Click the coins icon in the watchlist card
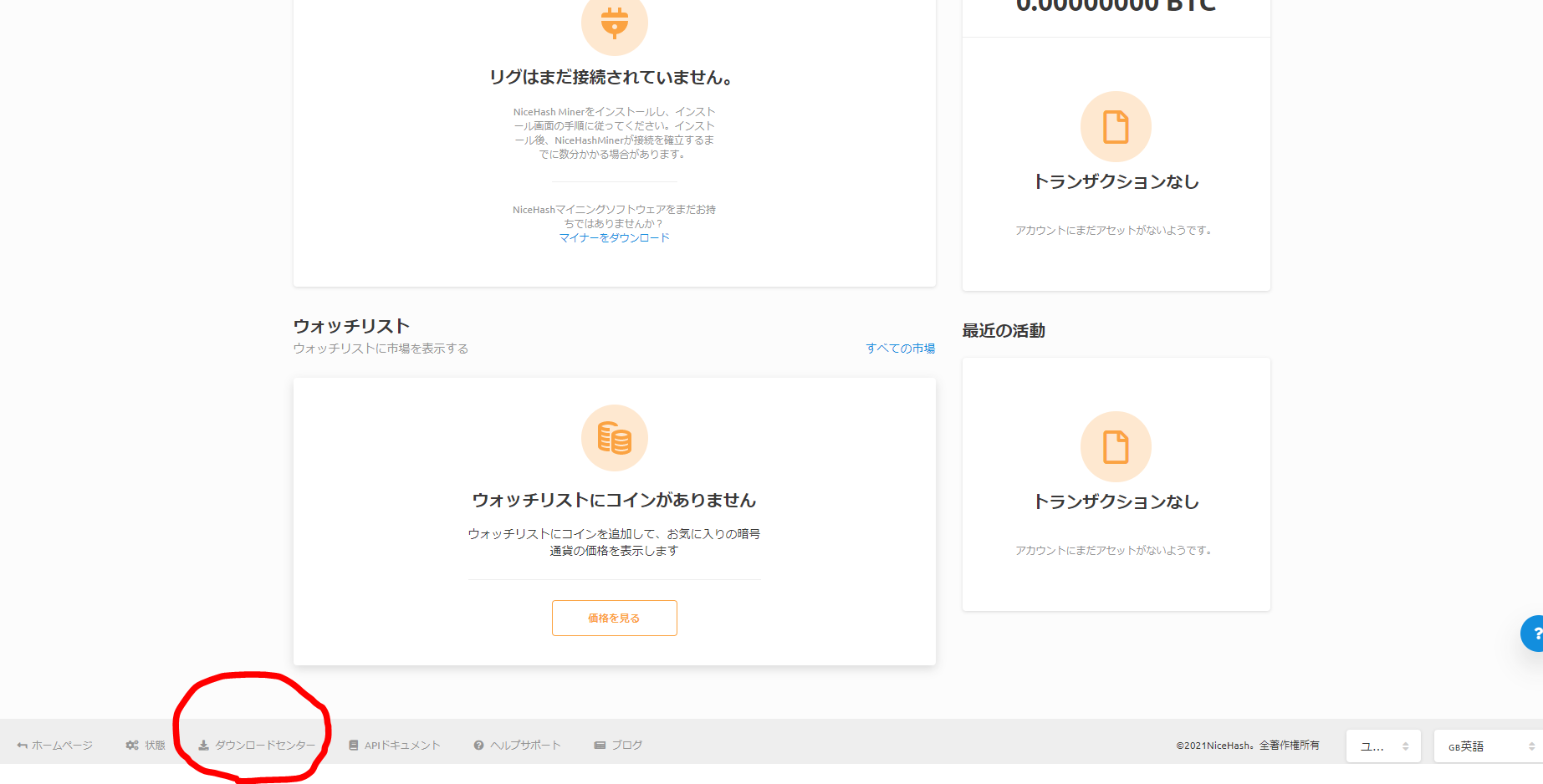1543x784 pixels. click(615, 437)
